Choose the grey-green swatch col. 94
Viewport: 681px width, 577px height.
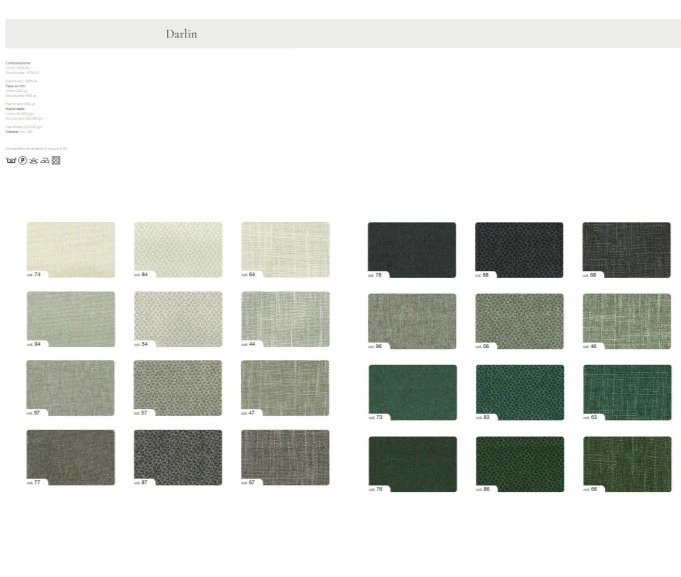click(70, 317)
